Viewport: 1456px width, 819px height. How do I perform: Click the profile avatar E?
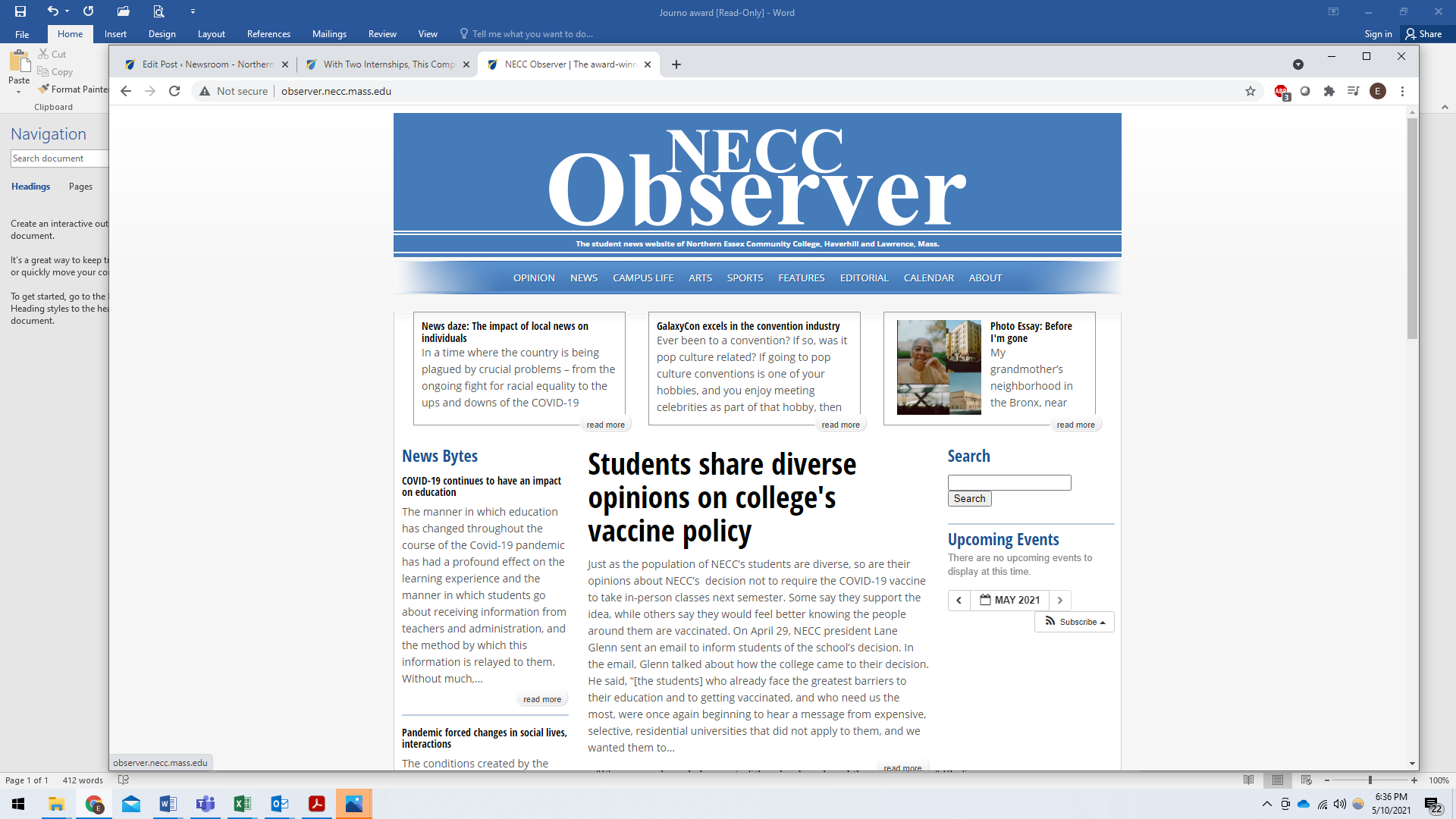click(1378, 91)
